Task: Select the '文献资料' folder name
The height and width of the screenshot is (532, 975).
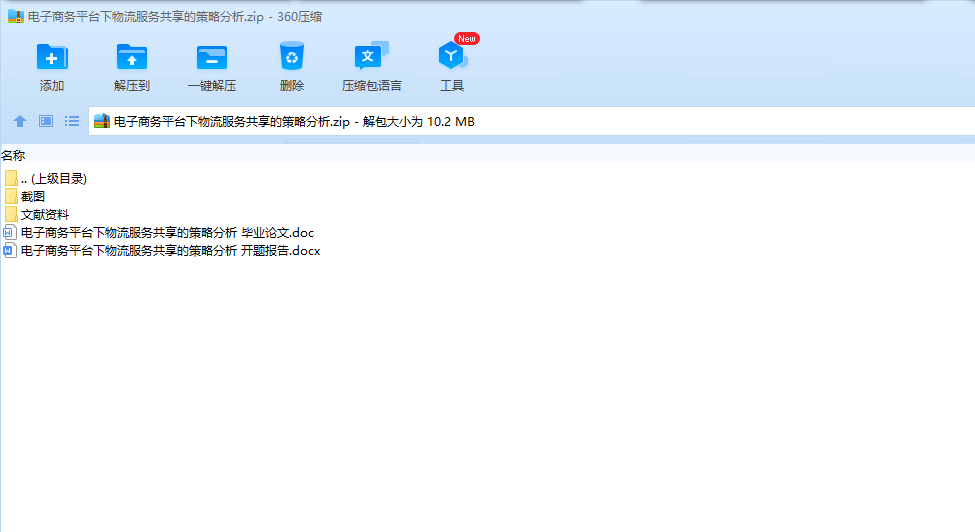Action: tap(45, 214)
